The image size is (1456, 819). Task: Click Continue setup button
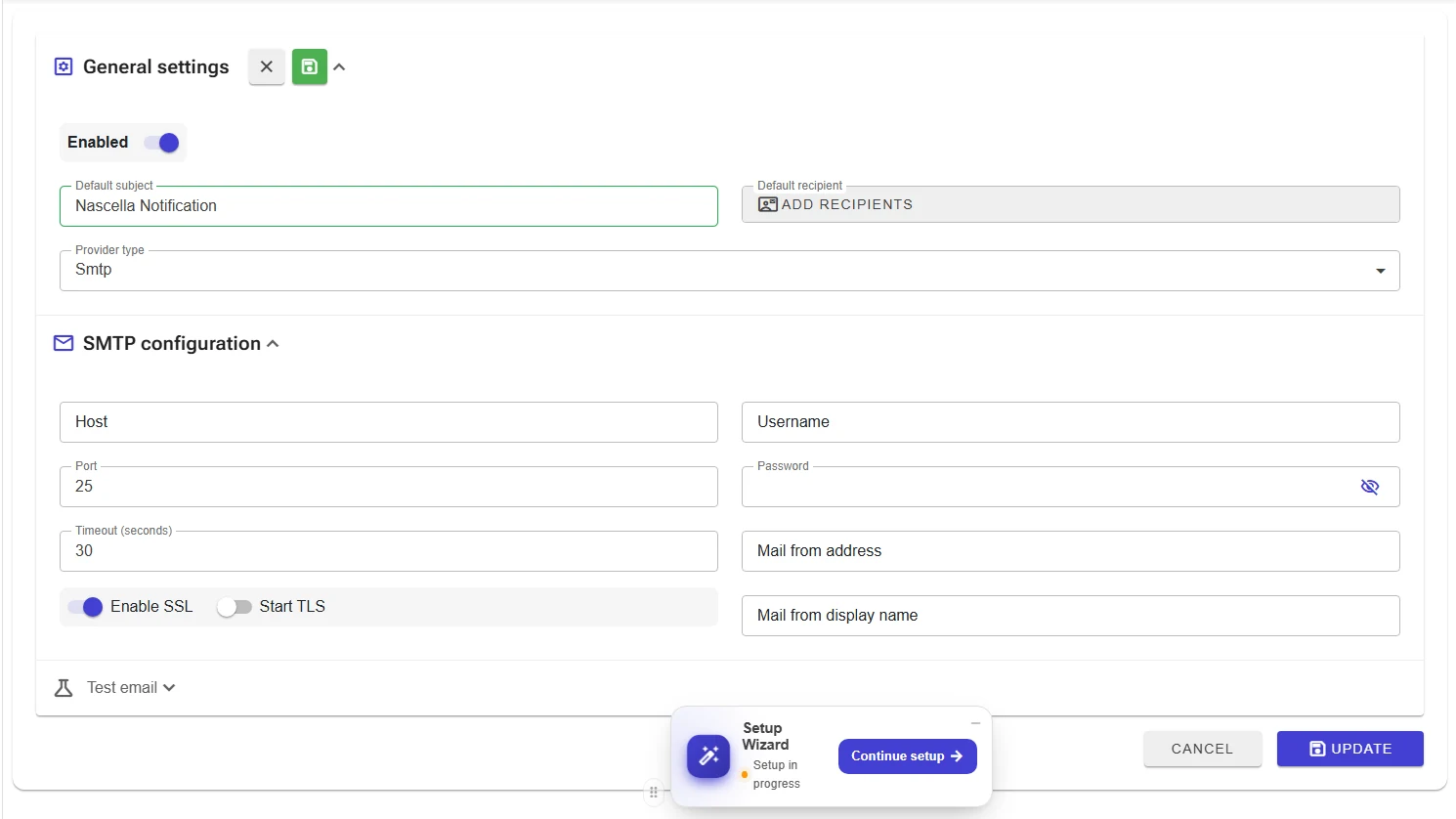click(x=907, y=756)
